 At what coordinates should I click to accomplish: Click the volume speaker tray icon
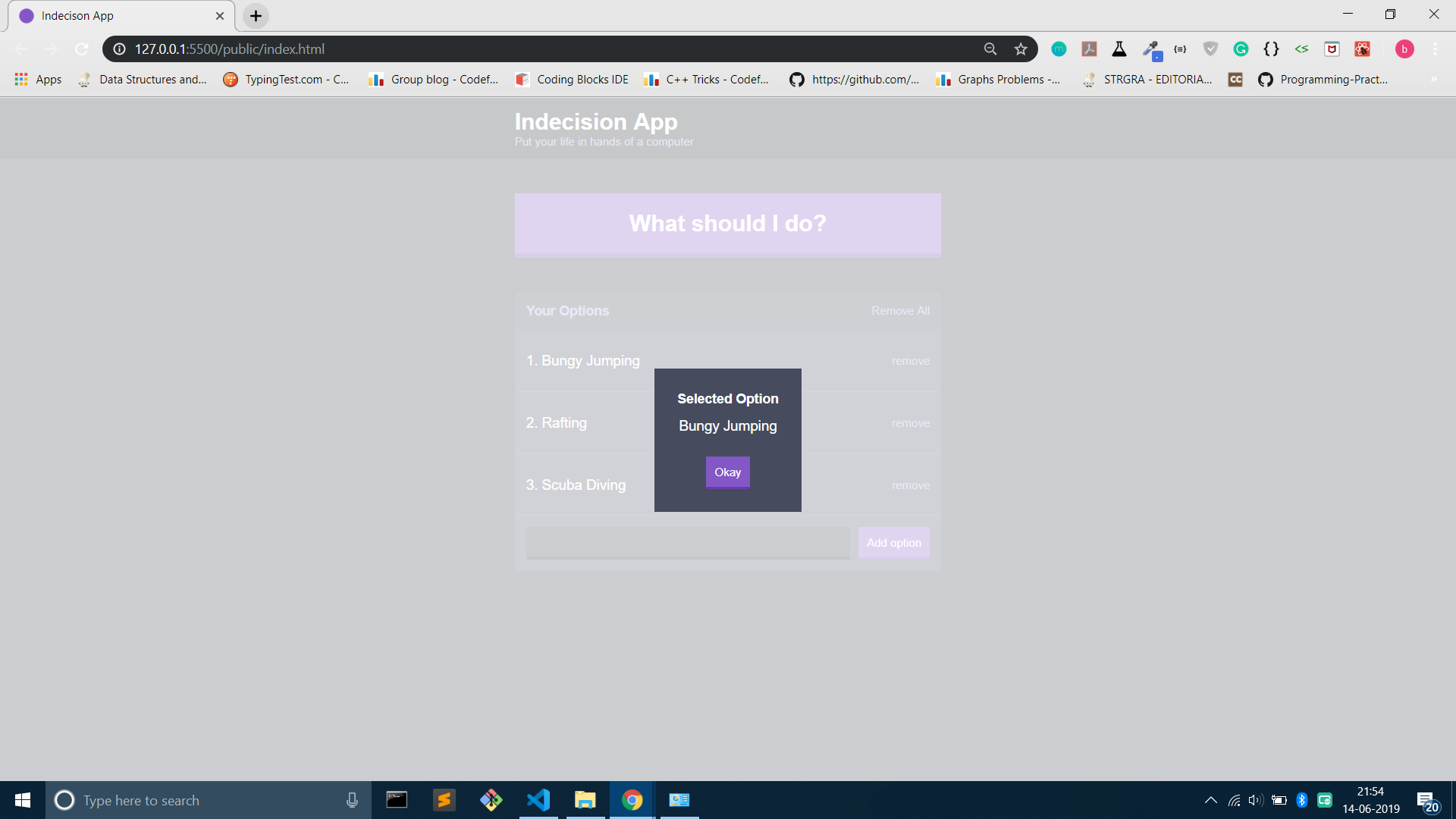1255,800
